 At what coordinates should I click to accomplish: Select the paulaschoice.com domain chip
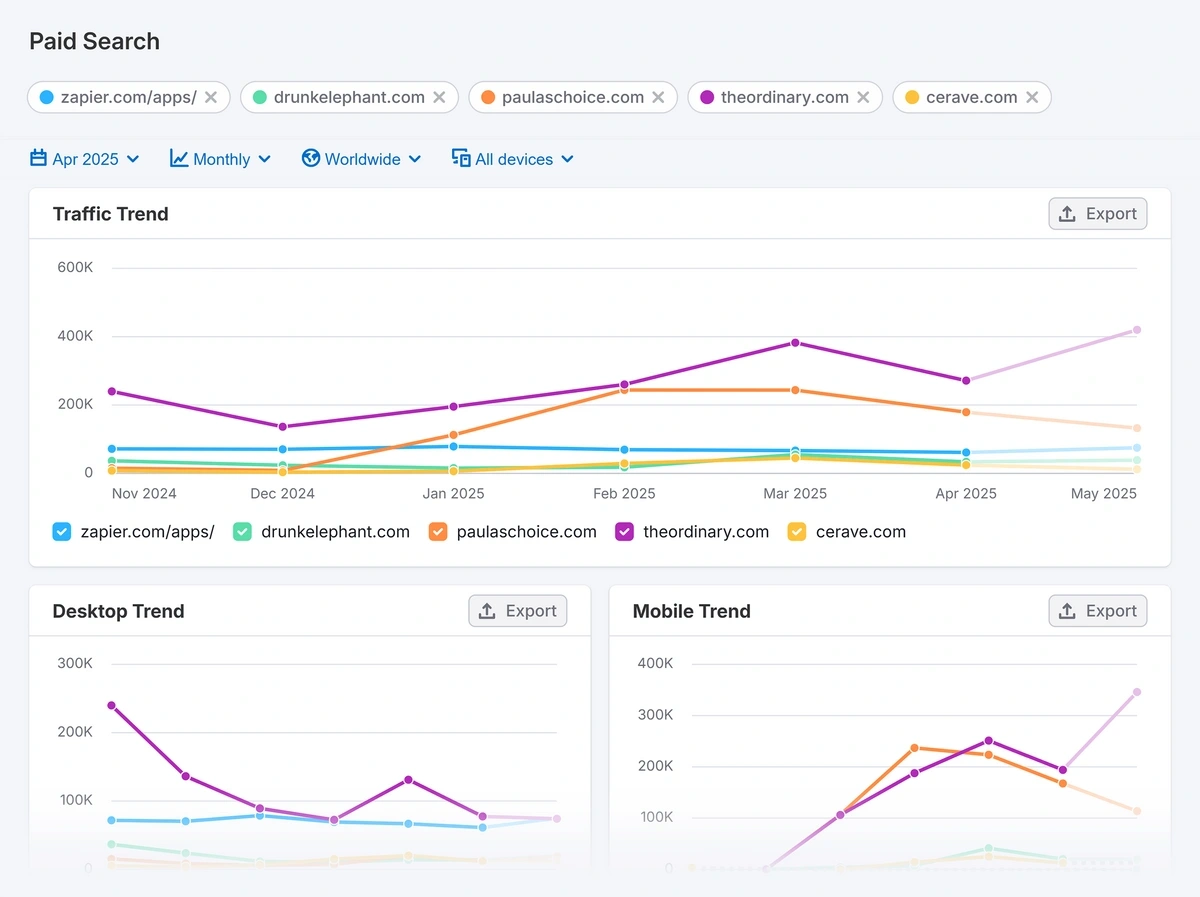pyautogui.click(x=573, y=97)
